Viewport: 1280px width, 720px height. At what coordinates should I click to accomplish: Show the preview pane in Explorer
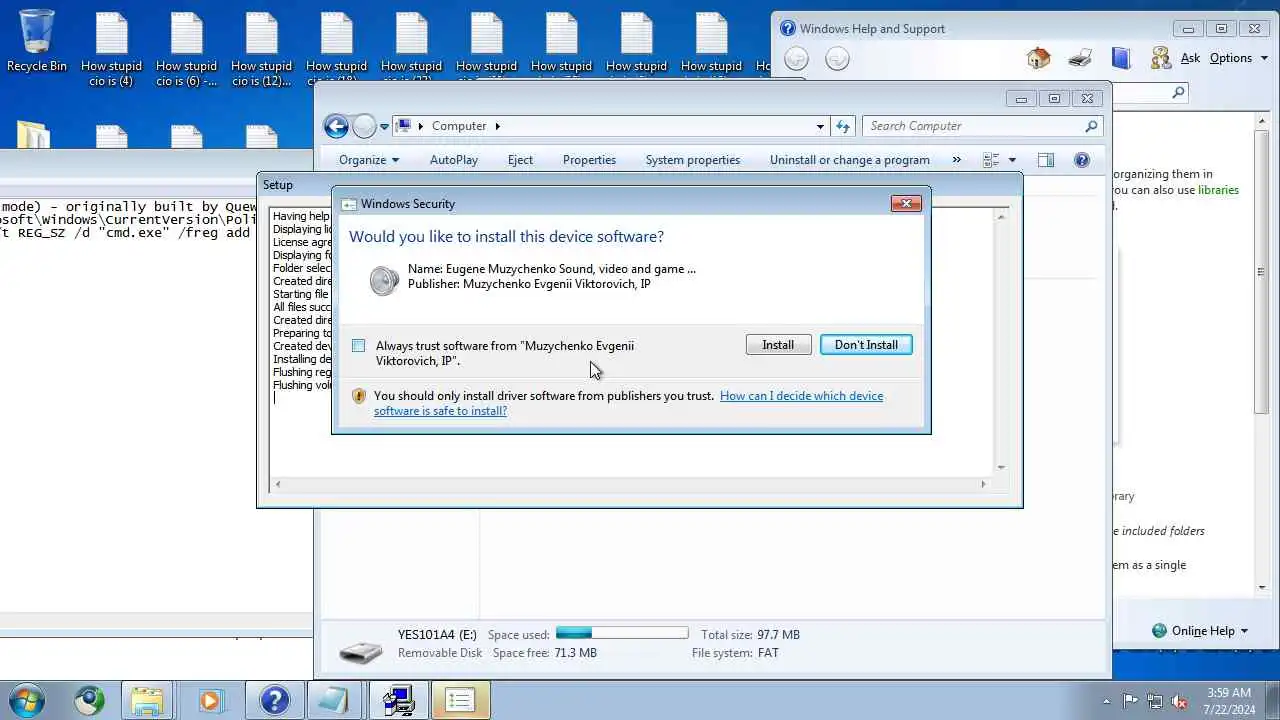1046,160
